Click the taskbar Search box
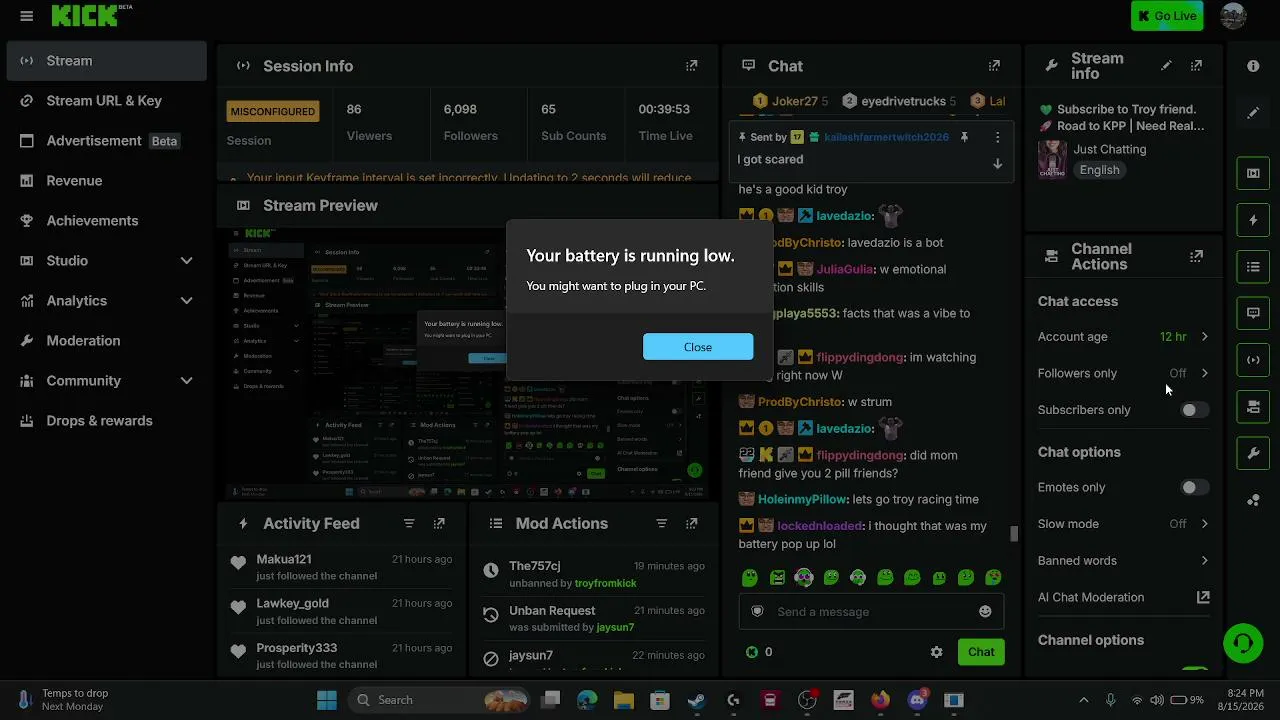Screen dimensions: 1280x720 click(x=439, y=700)
